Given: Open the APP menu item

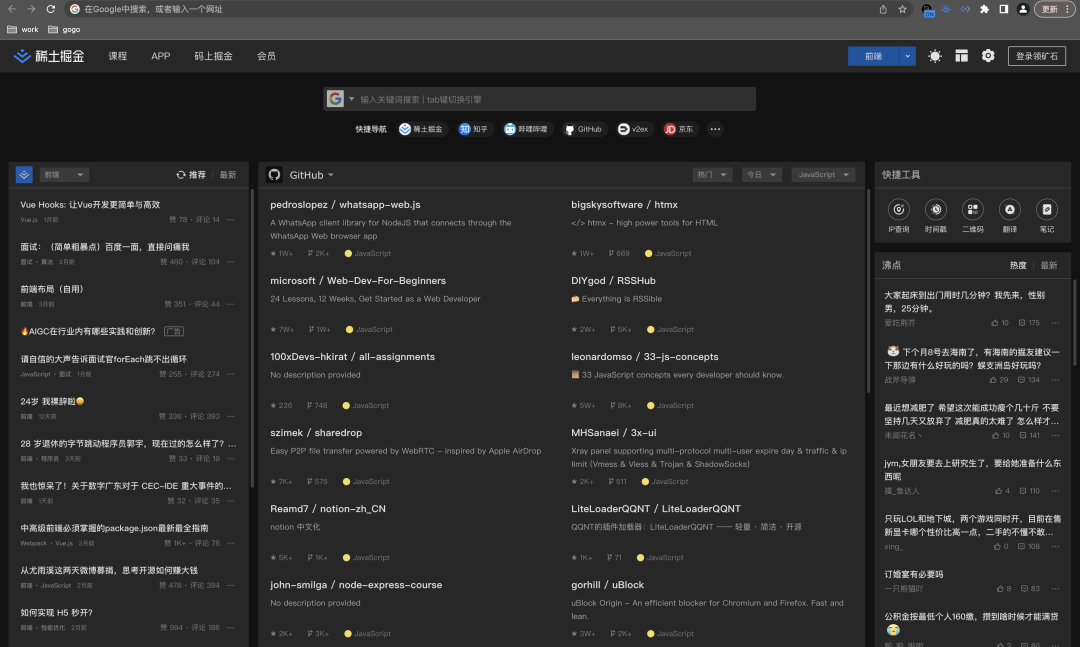Looking at the screenshot, I should (x=160, y=56).
